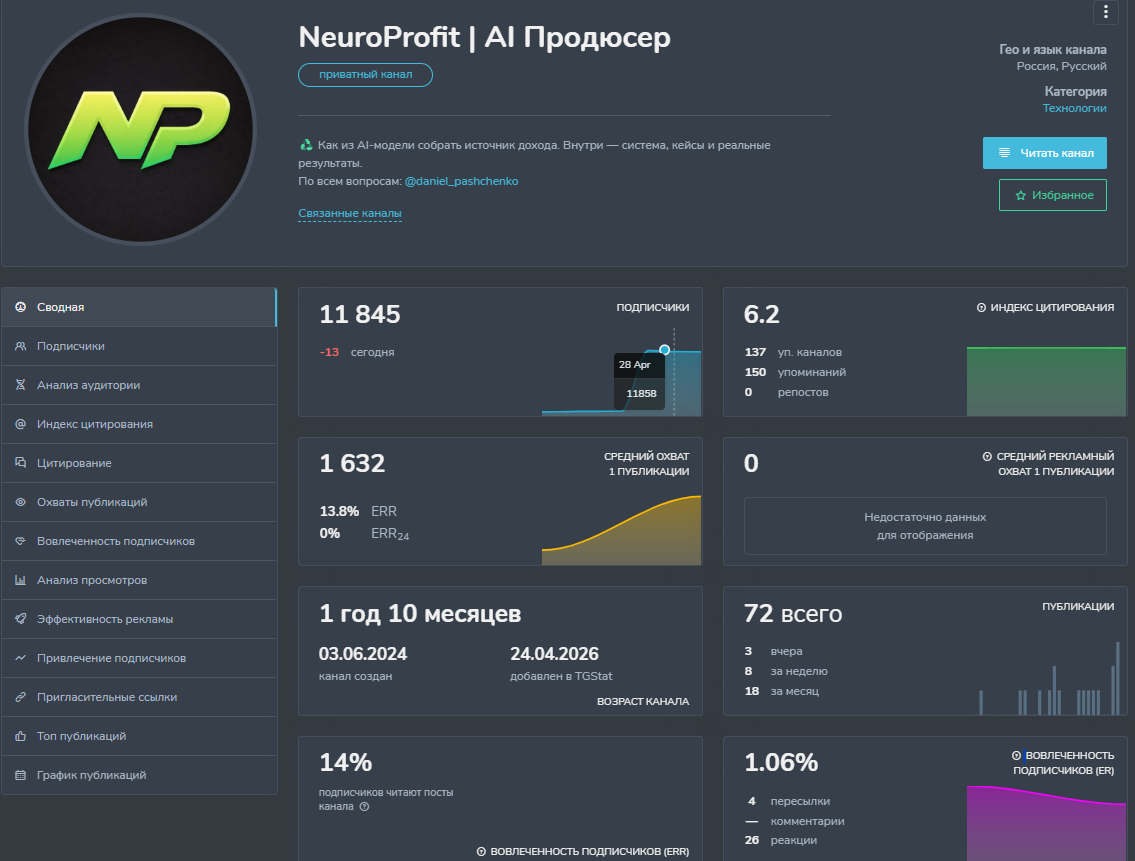Click the help icon beside Вовлеченность подписчиков (ERR)
Screen dimensions: 1135x861
pyautogui.click(x=481, y=852)
